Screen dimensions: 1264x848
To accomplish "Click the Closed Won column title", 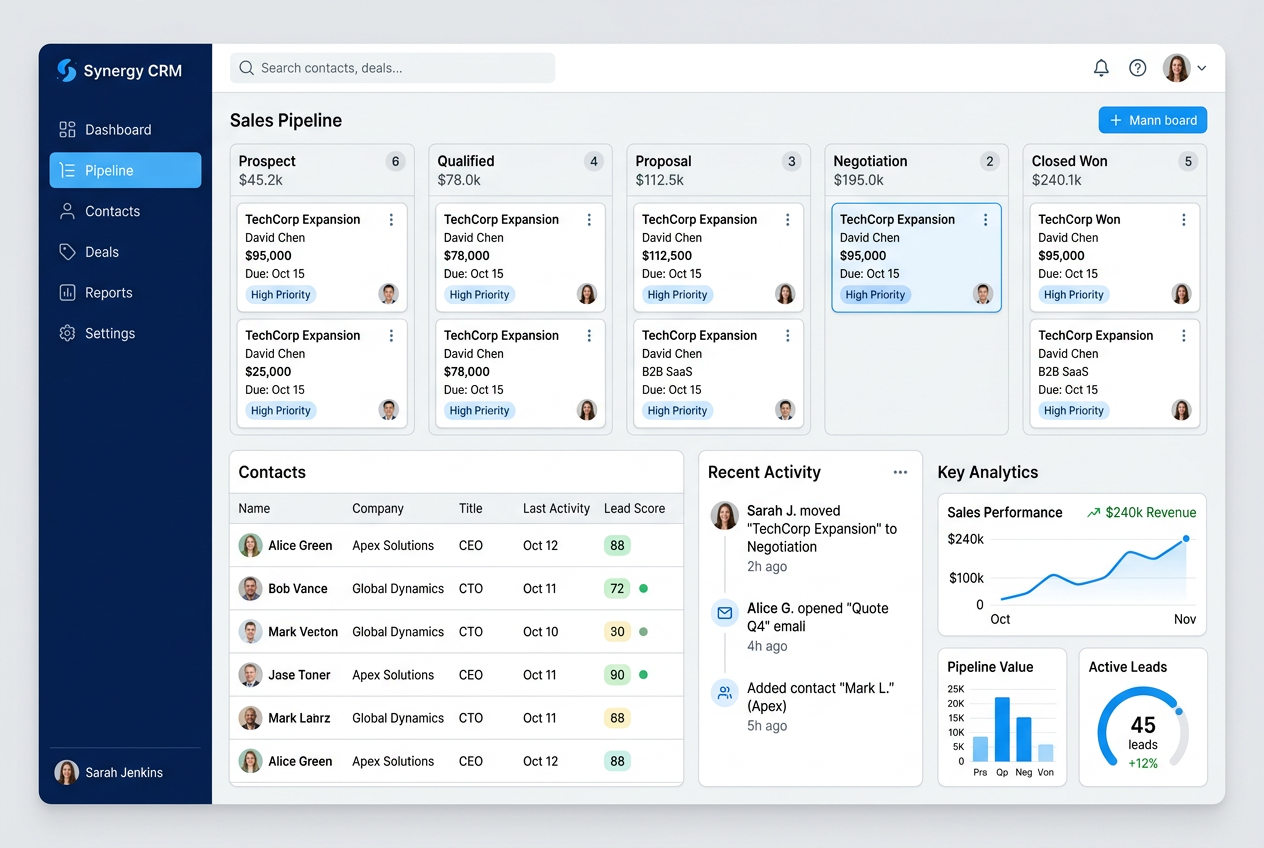I will pyautogui.click(x=1069, y=161).
